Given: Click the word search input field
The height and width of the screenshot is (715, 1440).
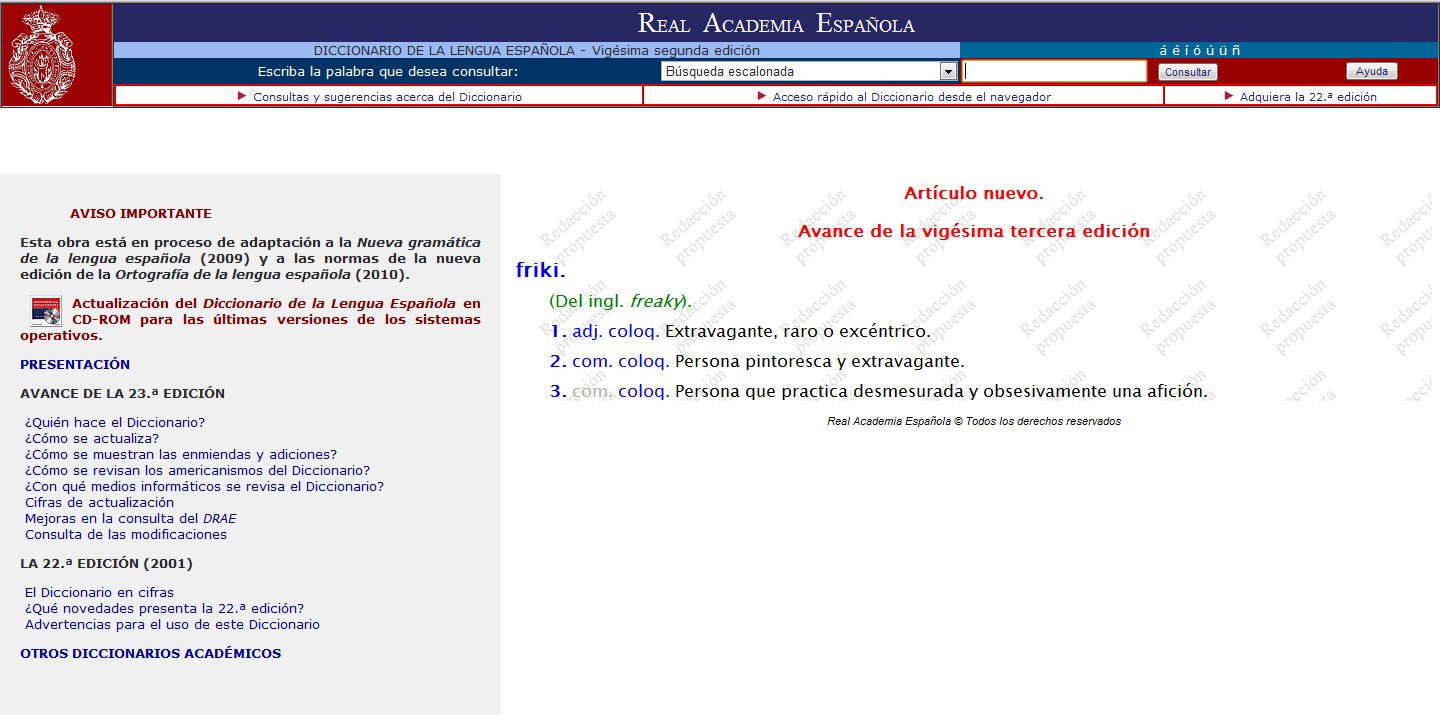Looking at the screenshot, I should click(1054, 72).
